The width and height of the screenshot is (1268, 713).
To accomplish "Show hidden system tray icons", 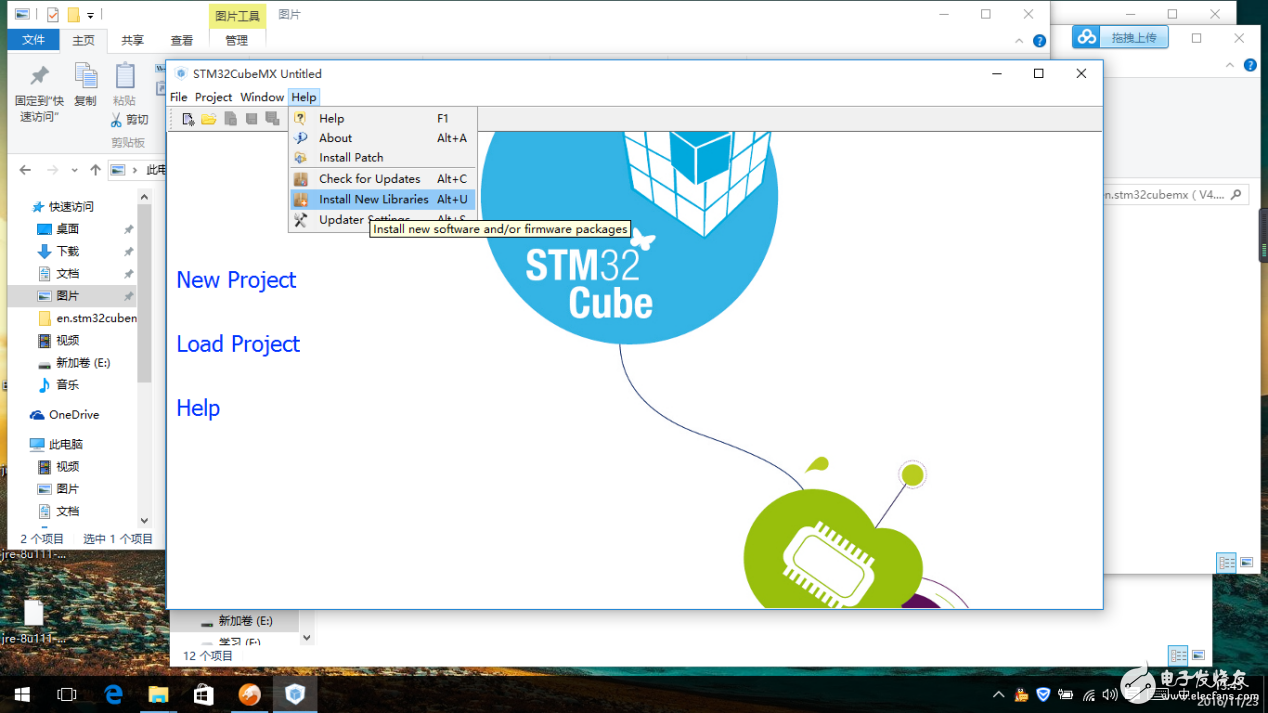I will 998,694.
